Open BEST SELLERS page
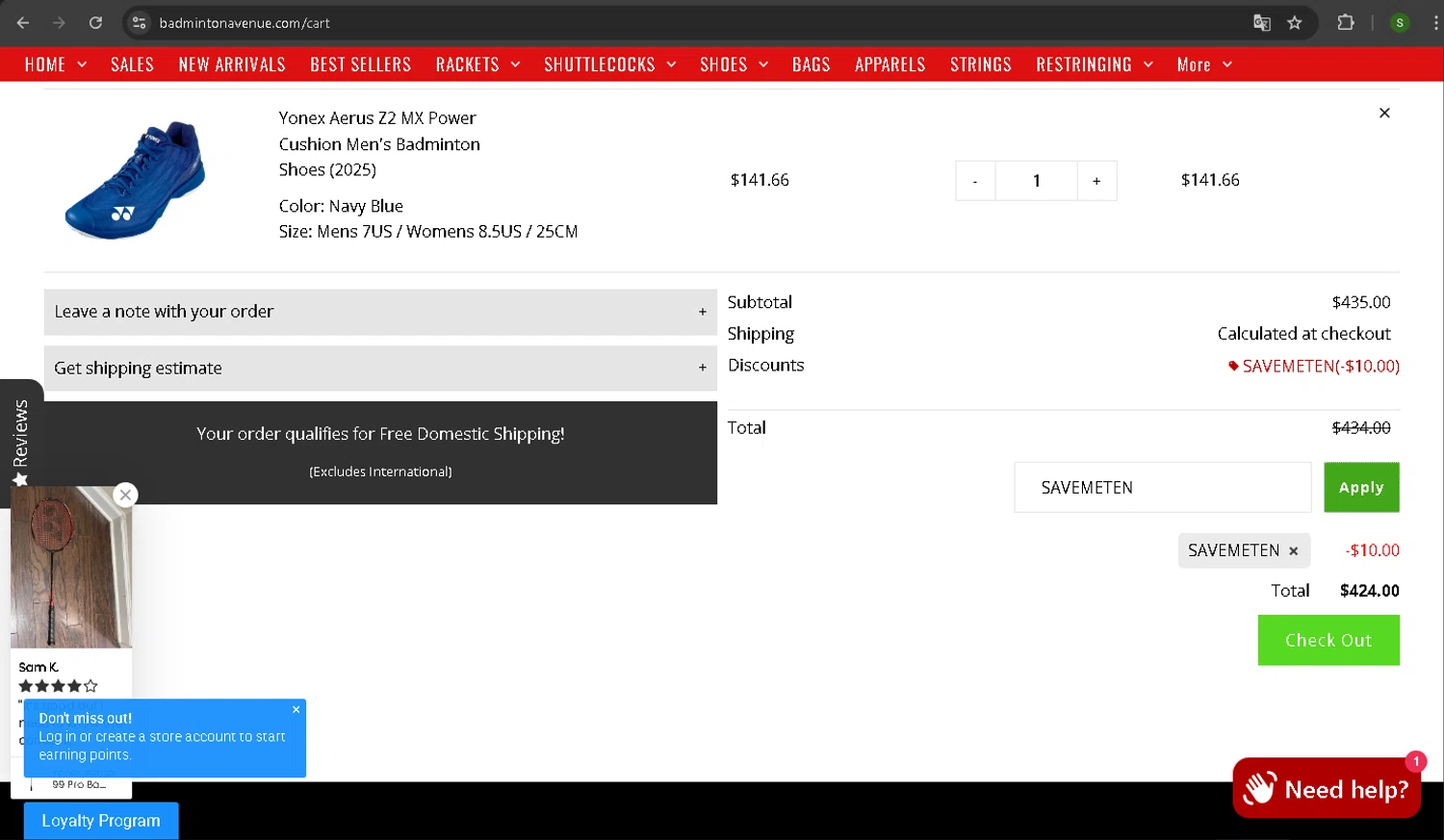 pyautogui.click(x=360, y=64)
